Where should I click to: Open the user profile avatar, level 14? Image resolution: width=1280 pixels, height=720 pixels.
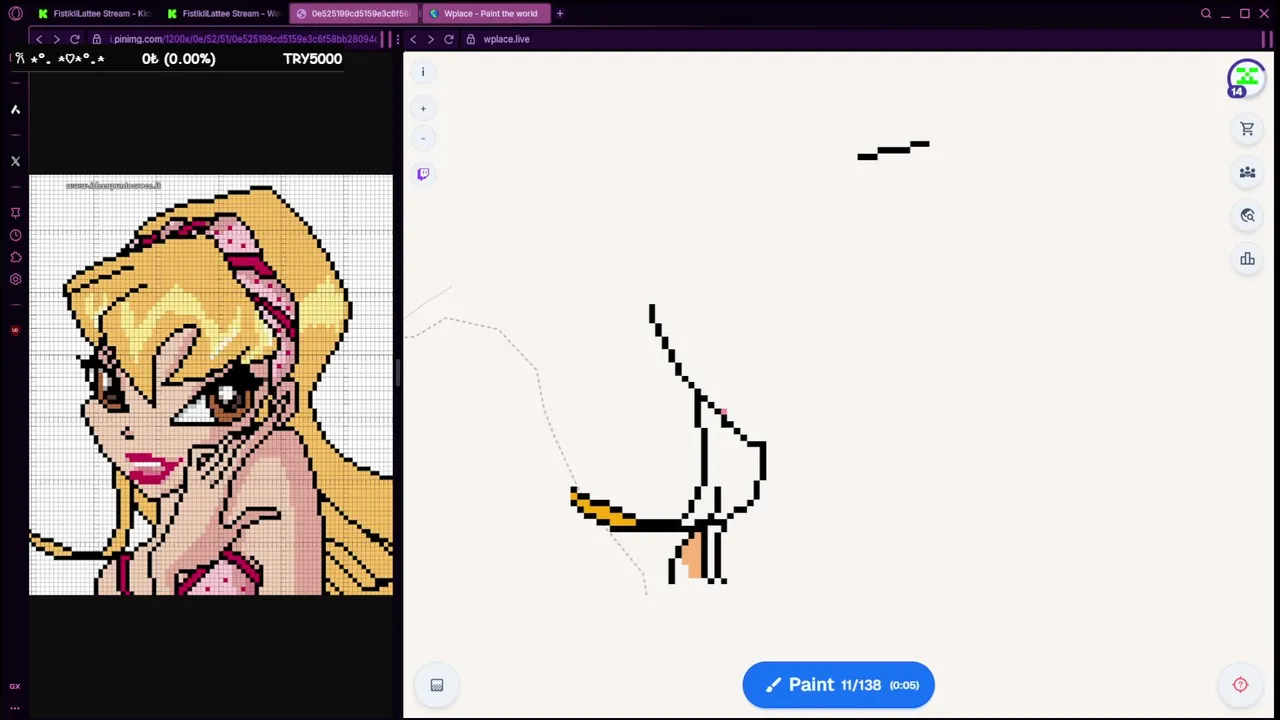coord(1246,78)
